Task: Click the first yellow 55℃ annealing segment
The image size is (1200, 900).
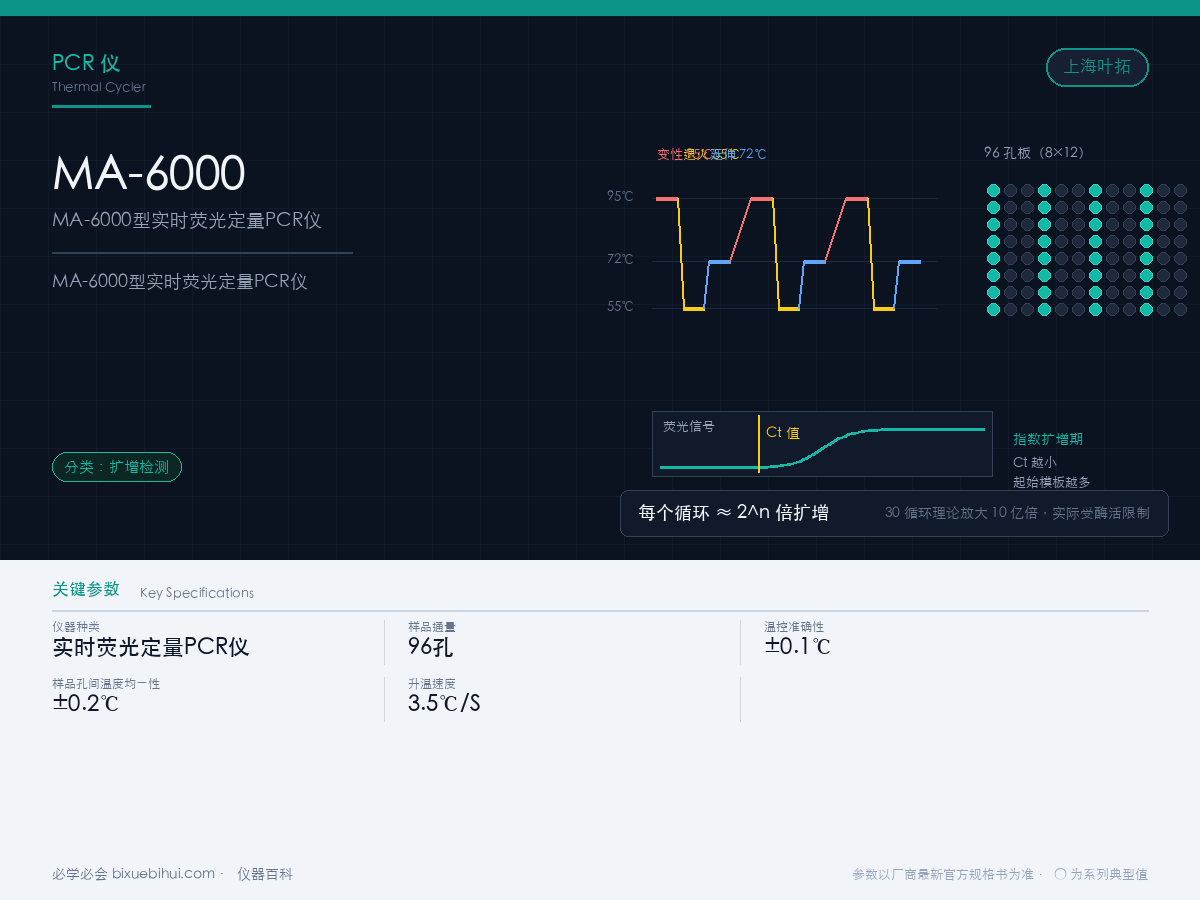Action: pyautogui.click(x=694, y=309)
